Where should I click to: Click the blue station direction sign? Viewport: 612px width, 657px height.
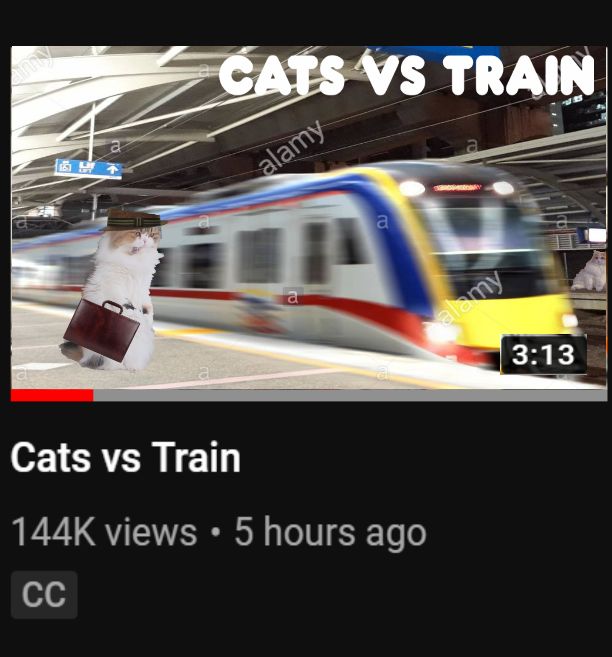click(x=88, y=168)
